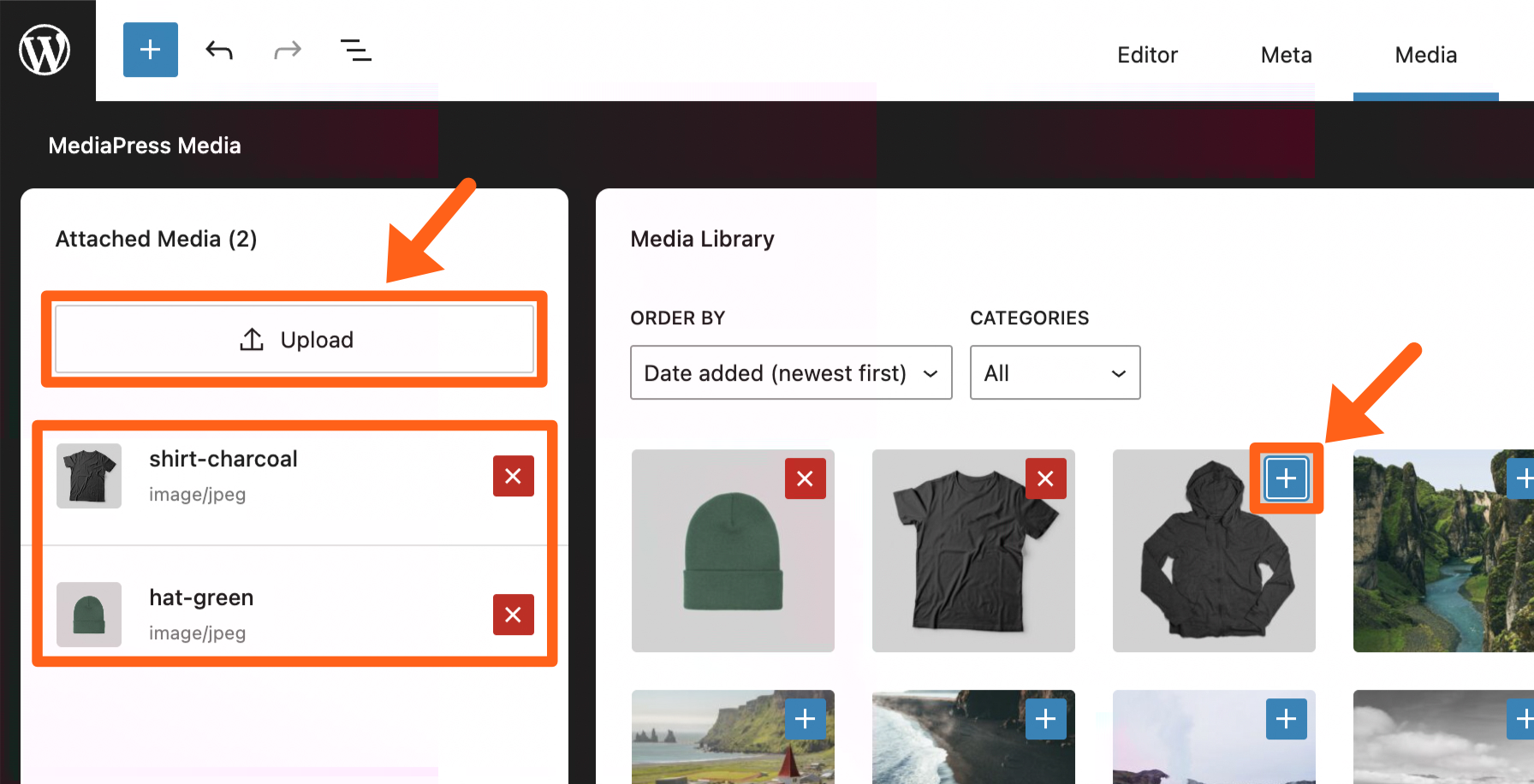1534x784 pixels.
Task: Switch to the Editor tab
Action: coord(1147,55)
